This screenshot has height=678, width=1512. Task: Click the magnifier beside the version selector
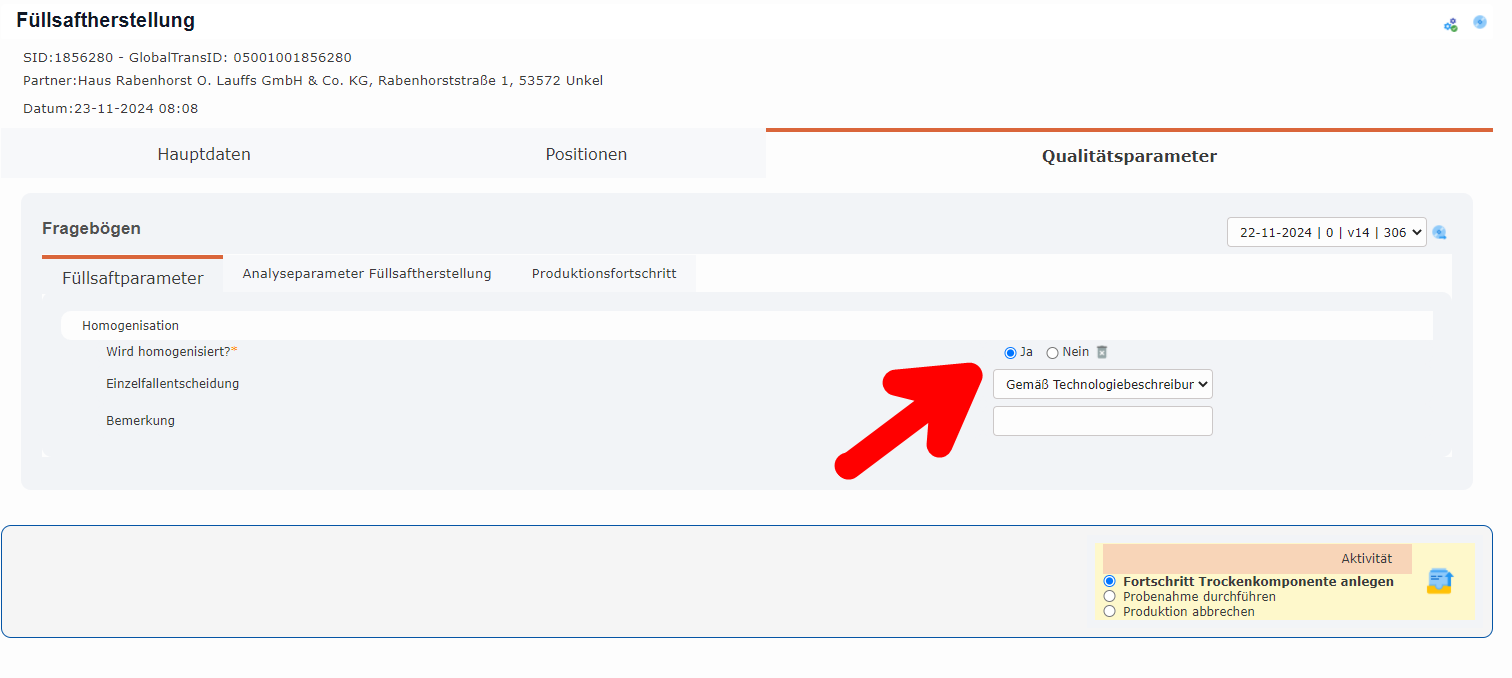pos(1439,232)
